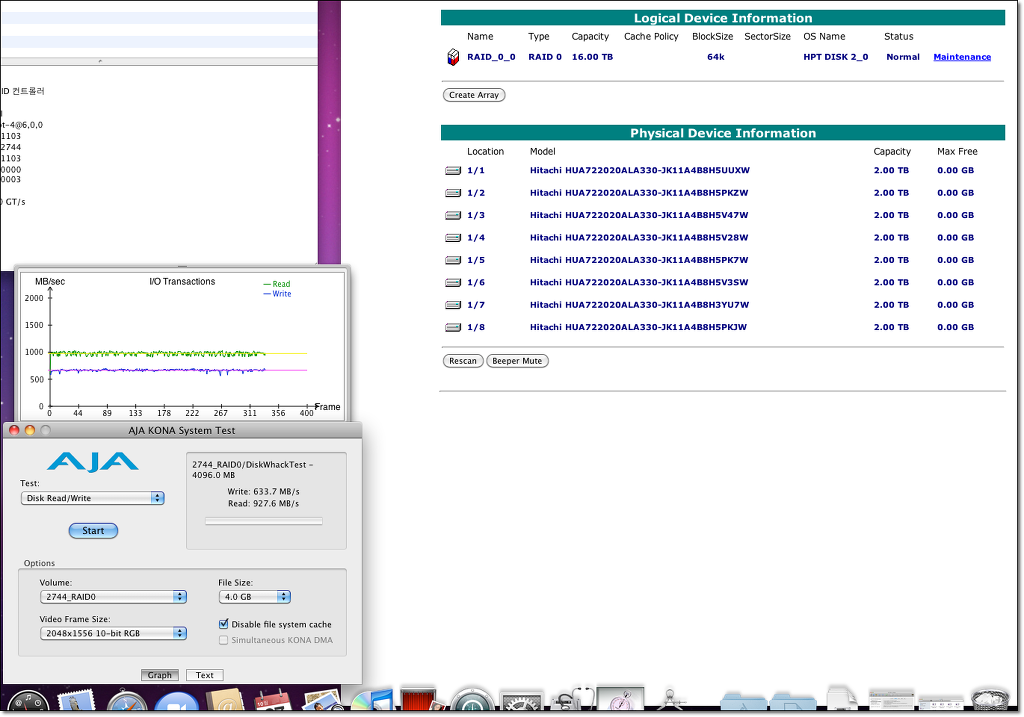Click the model ending in H3YU7W
The width and height of the screenshot is (1024, 717).
pyautogui.click(x=639, y=305)
